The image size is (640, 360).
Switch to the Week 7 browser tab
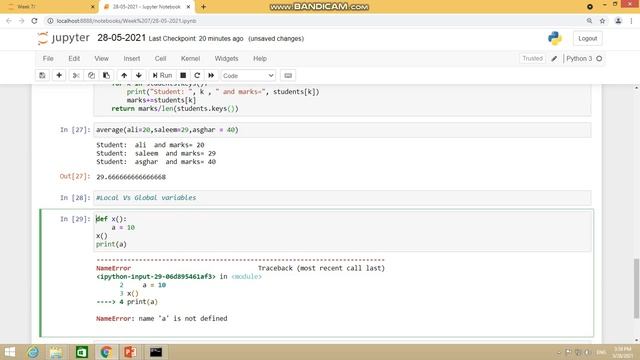coord(49,7)
